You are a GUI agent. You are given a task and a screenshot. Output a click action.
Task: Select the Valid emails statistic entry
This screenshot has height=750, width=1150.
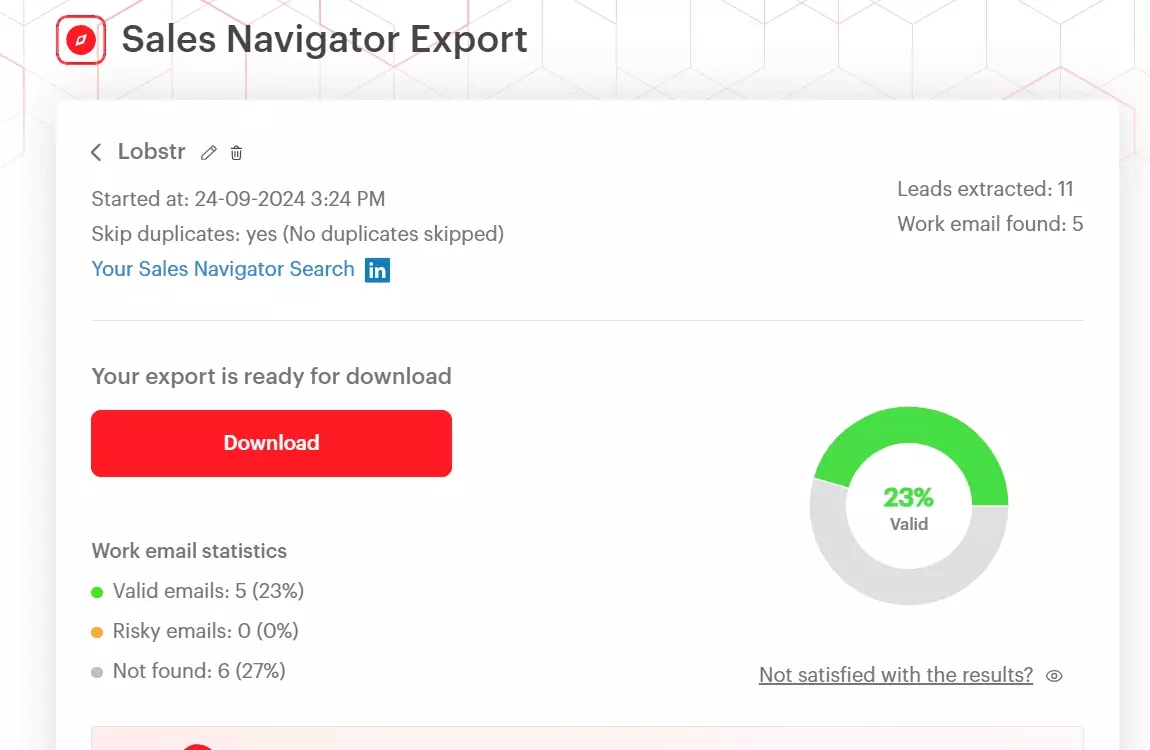click(210, 591)
